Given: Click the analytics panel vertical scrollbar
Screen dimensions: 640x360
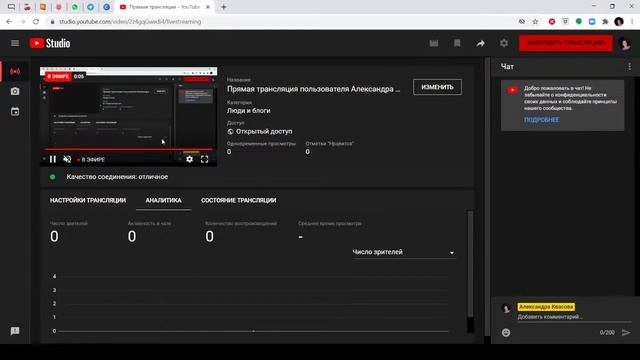Looking at the screenshot, I should click(x=470, y=264).
